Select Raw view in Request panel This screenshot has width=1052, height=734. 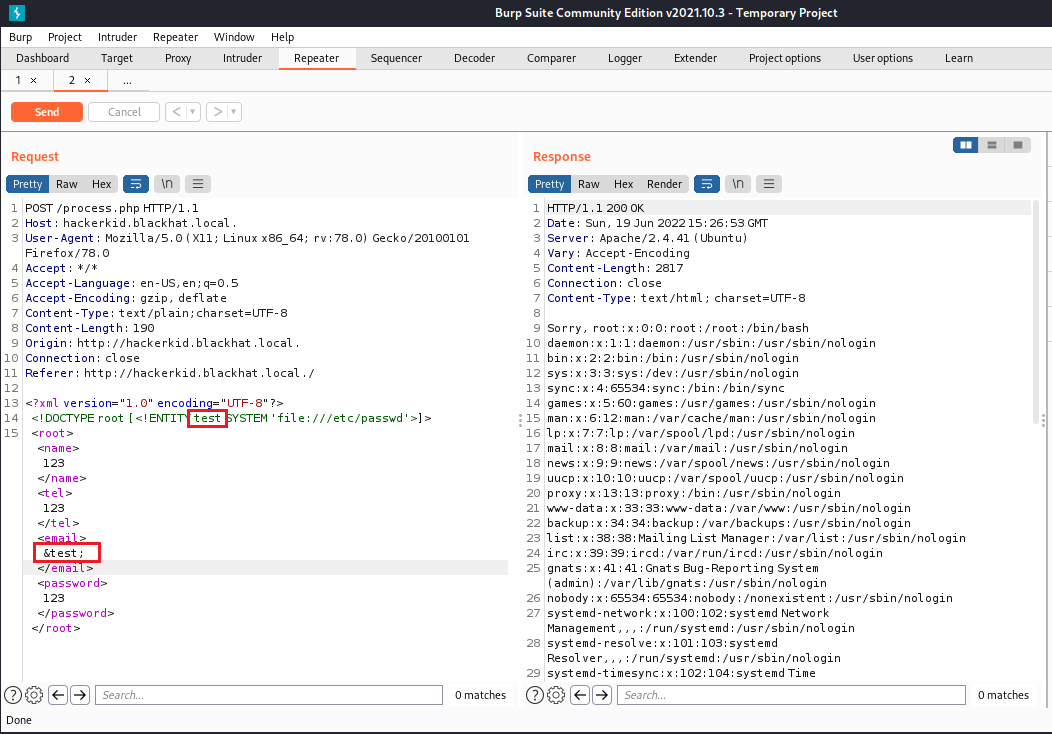coord(66,184)
